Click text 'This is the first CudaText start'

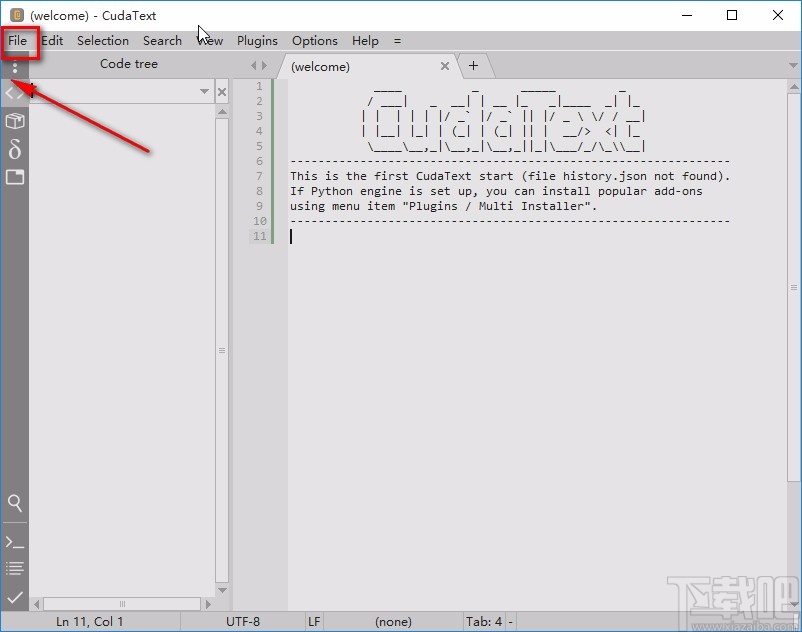click(x=402, y=176)
